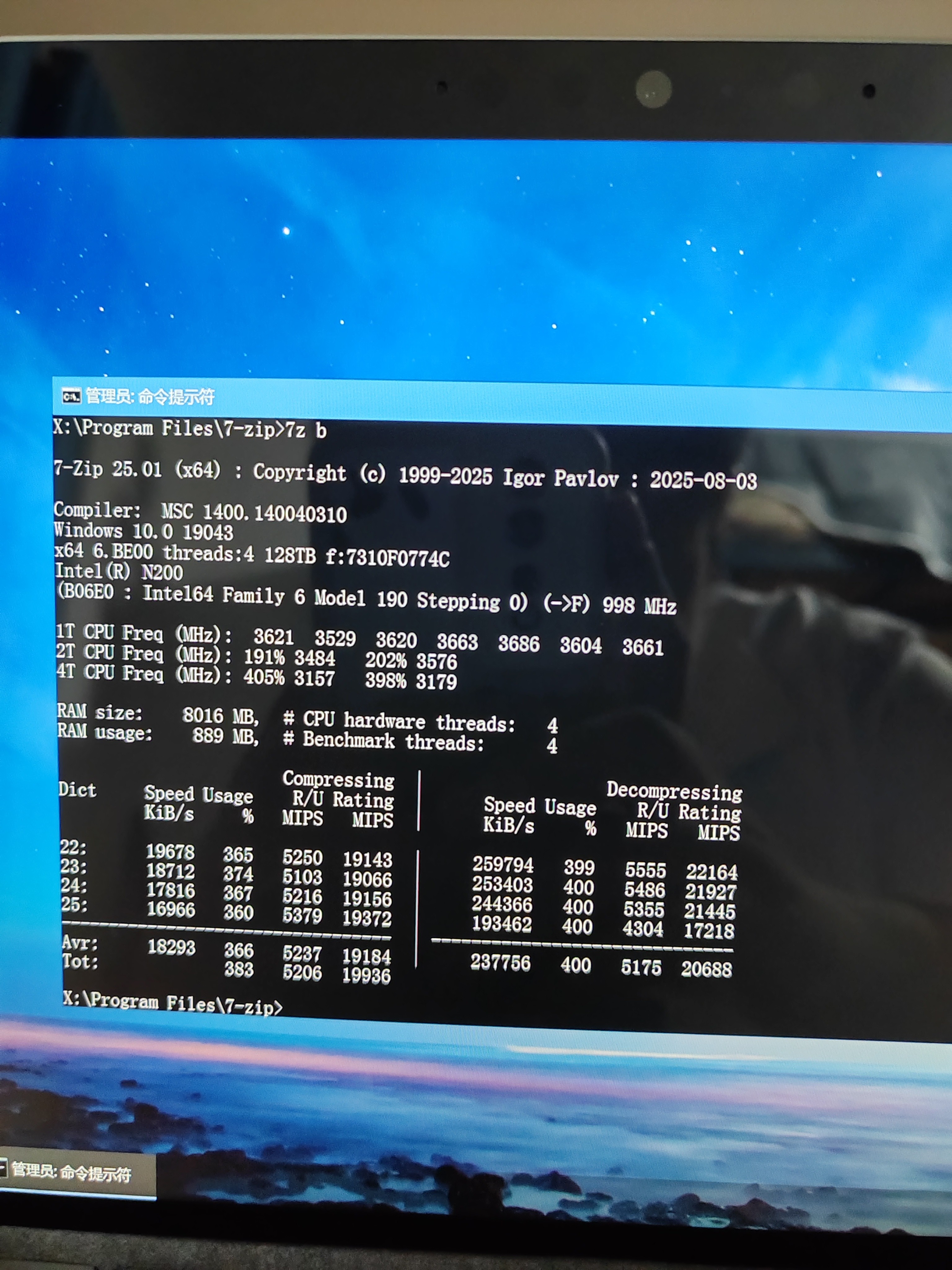Click the Intel(R) N200 processor text
This screenshot has height=1270, width=952.
(119, 572)
